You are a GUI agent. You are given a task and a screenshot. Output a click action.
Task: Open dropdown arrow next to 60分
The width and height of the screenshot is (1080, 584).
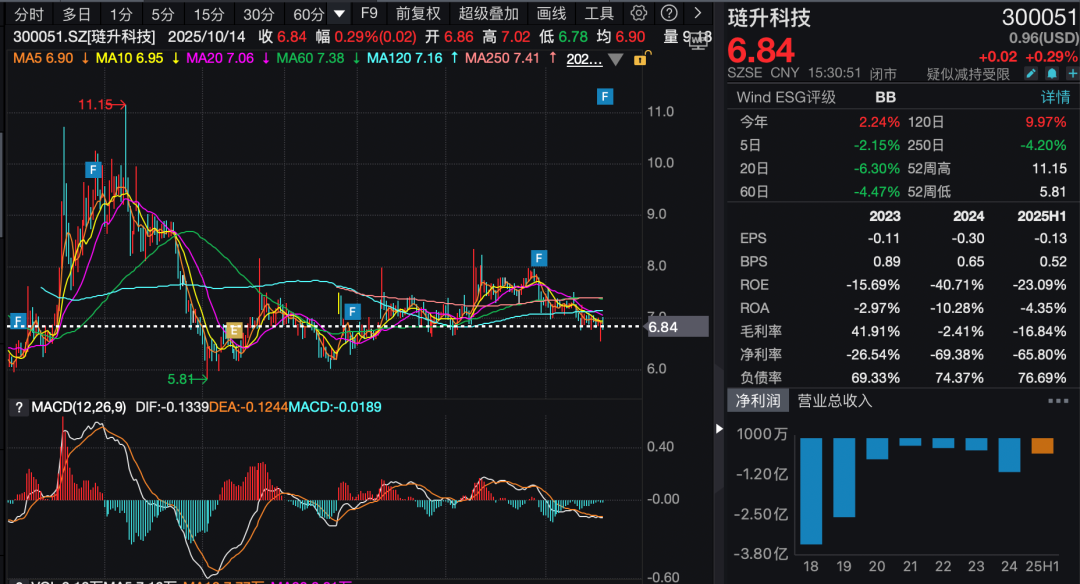(x=340, y=14)
